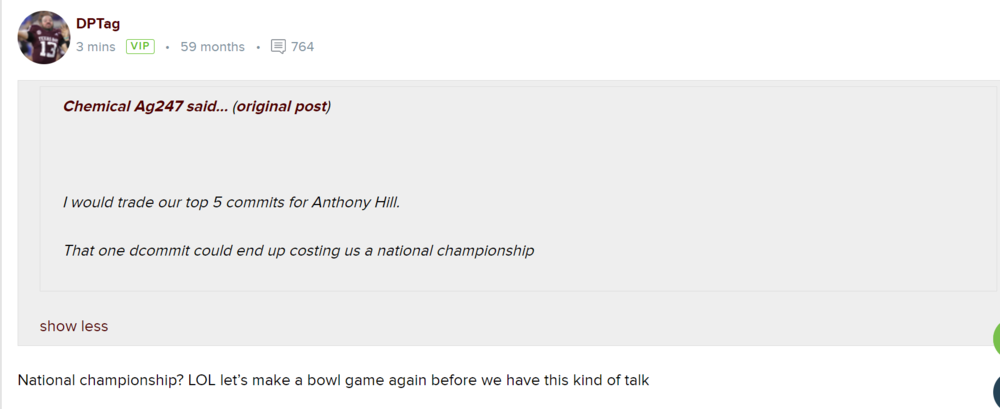
Task: Click the word "said..." in the quote header
Action: (x=207, y=106)
